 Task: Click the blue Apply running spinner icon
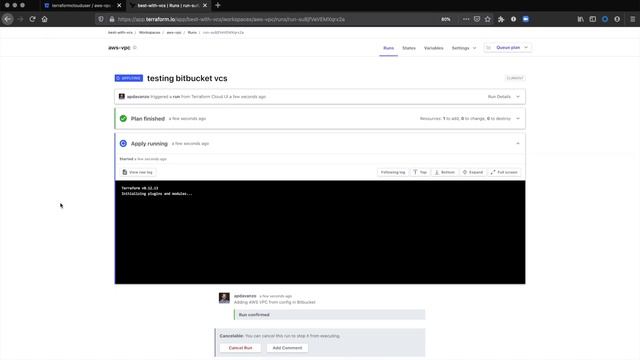point(123,143)
